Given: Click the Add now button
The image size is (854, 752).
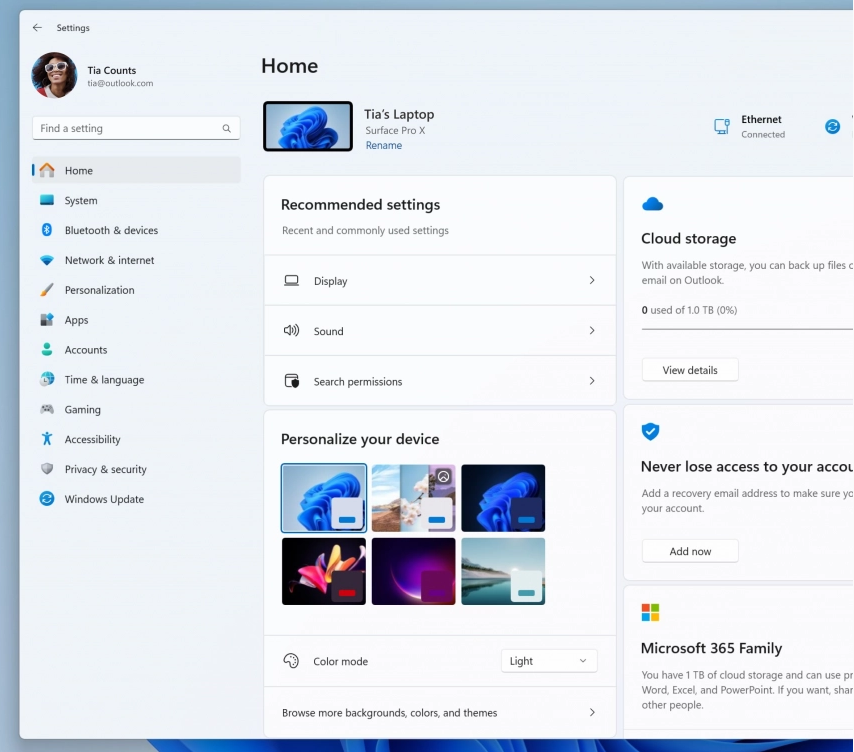Looking at the screenshot, I should 690,552.
